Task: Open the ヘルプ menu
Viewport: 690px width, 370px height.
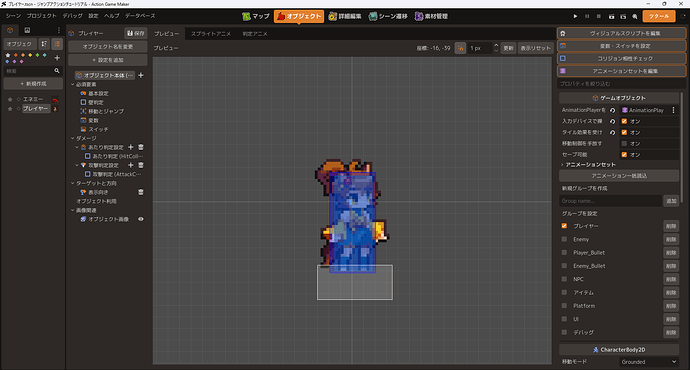Action: point(111,16)
